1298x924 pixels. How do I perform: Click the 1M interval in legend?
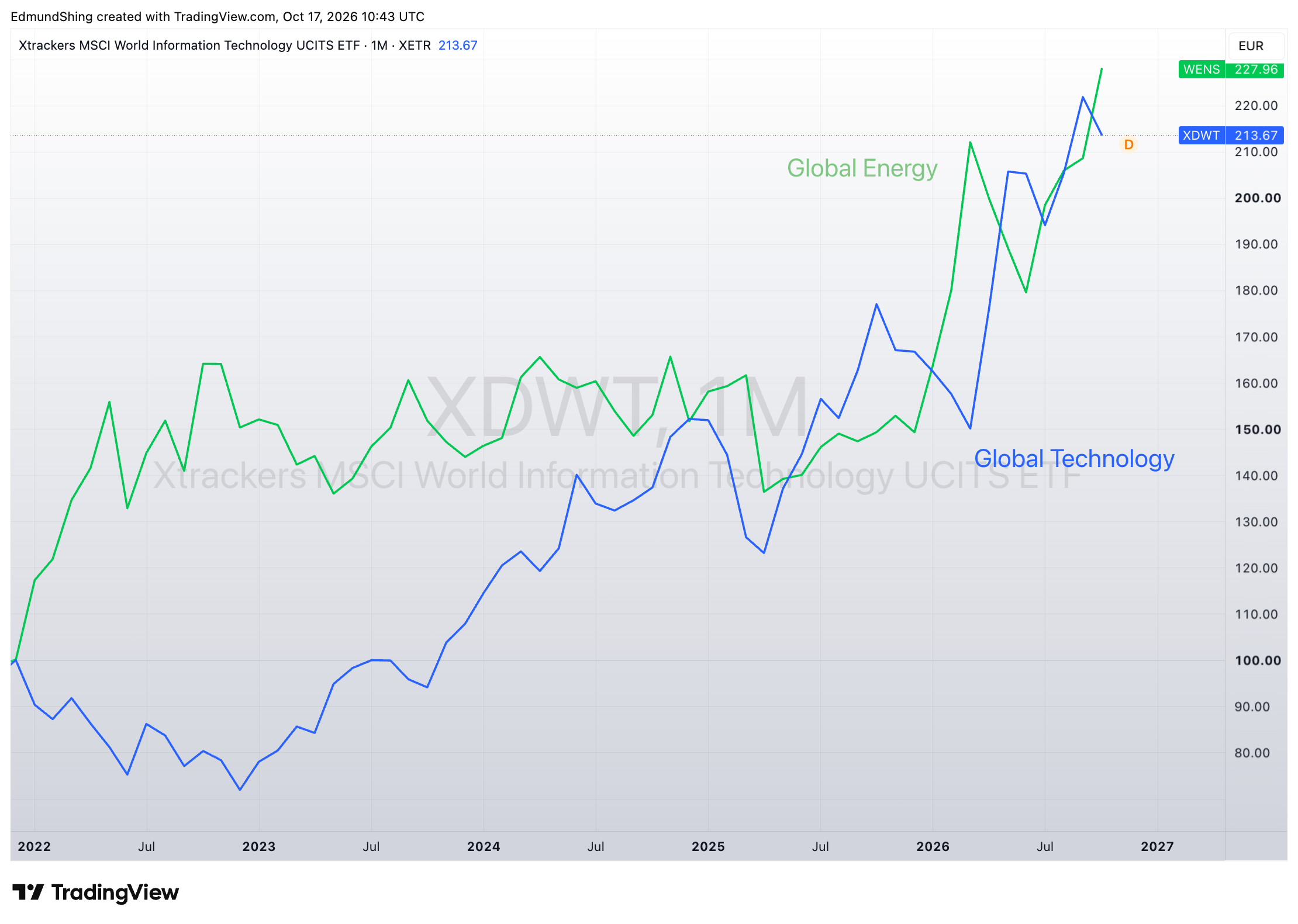pos(379,46)
